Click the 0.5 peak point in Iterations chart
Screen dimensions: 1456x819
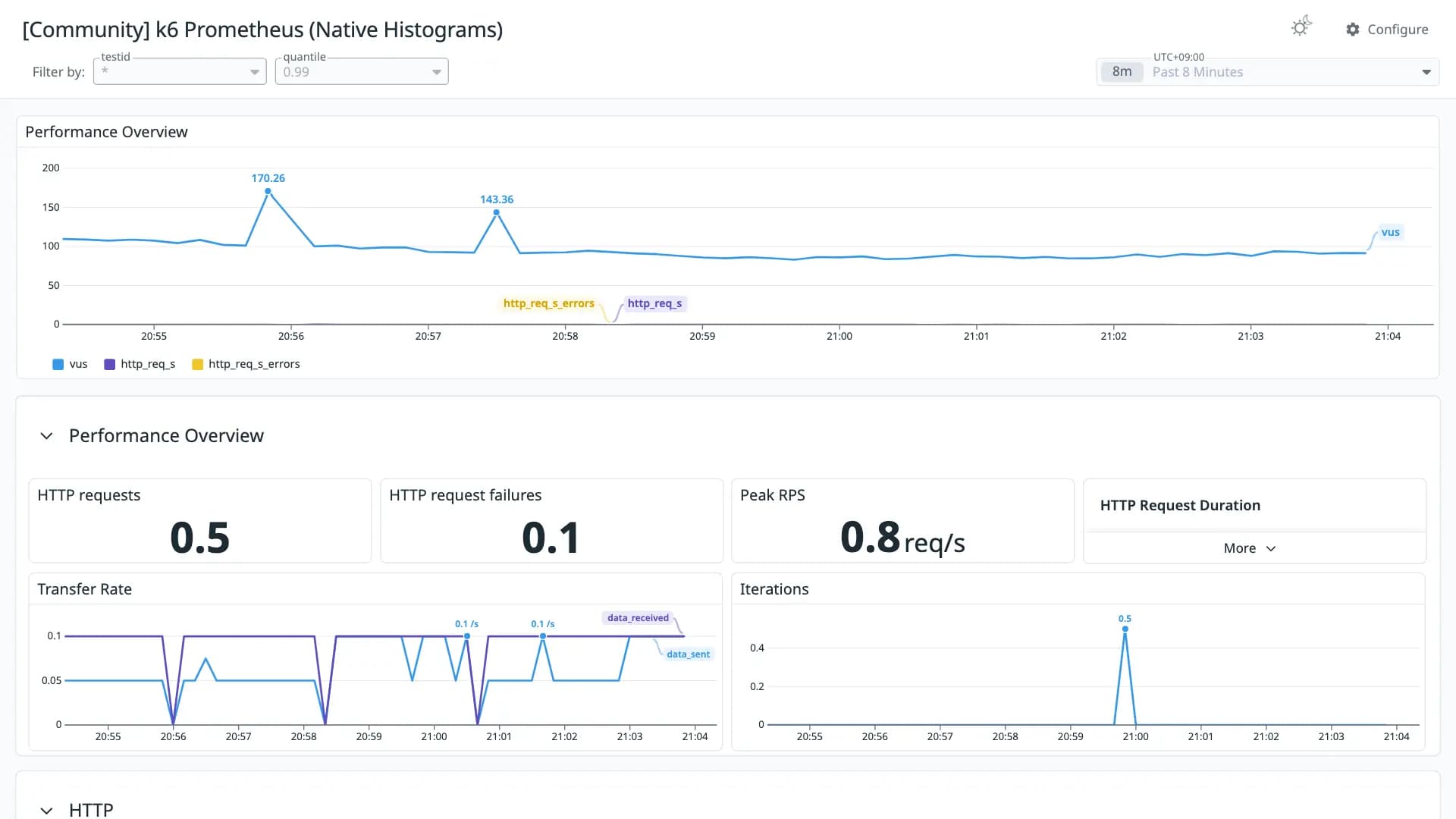coord(1125,629)
